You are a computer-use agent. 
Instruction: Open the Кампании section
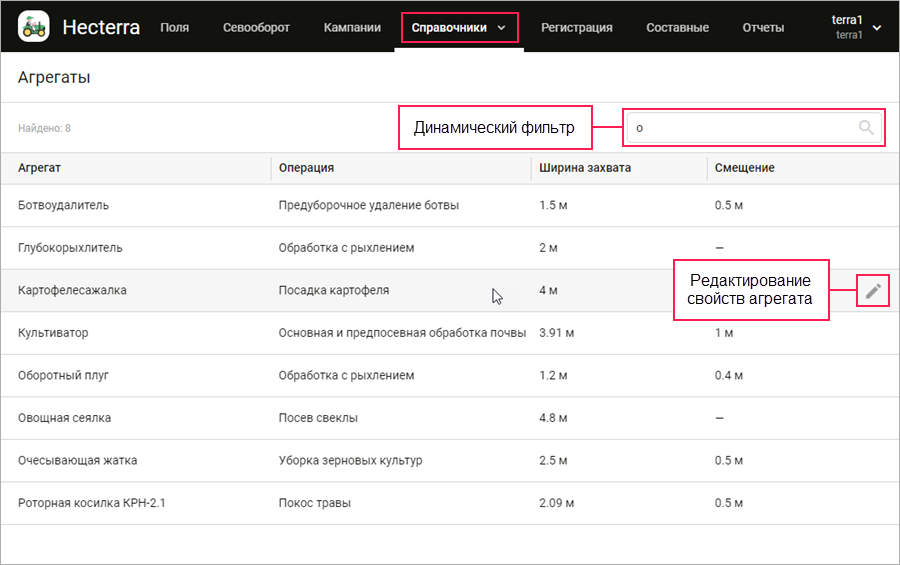(352, 27)
